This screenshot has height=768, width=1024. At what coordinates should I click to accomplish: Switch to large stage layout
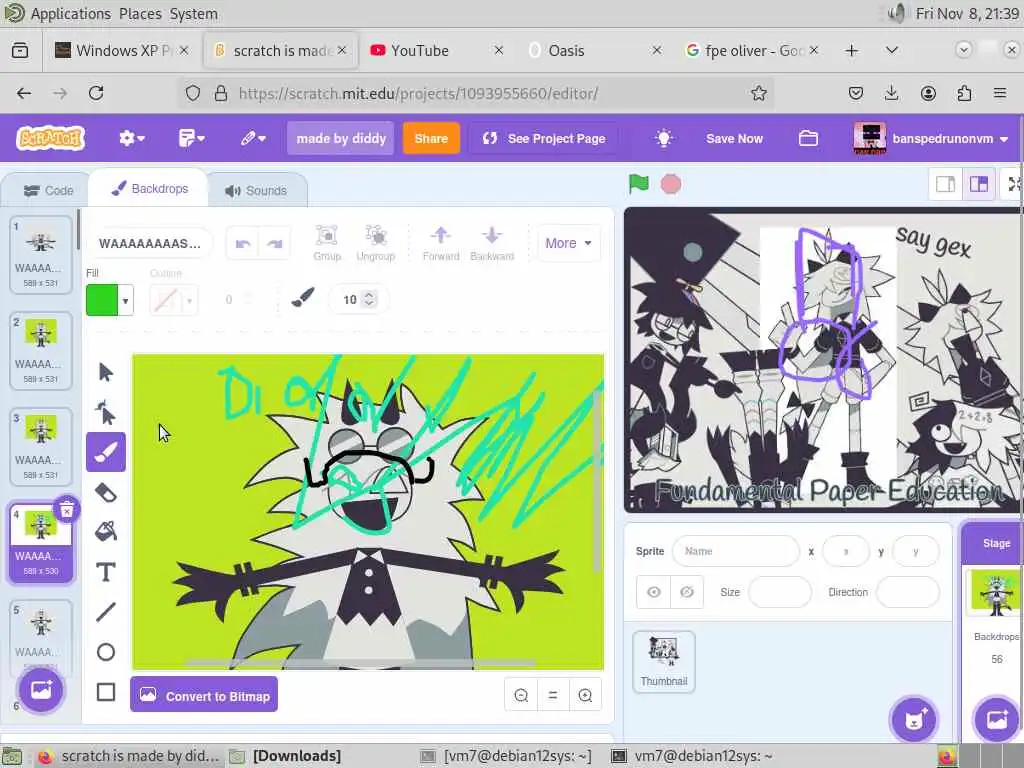click(x=978, y=184)
